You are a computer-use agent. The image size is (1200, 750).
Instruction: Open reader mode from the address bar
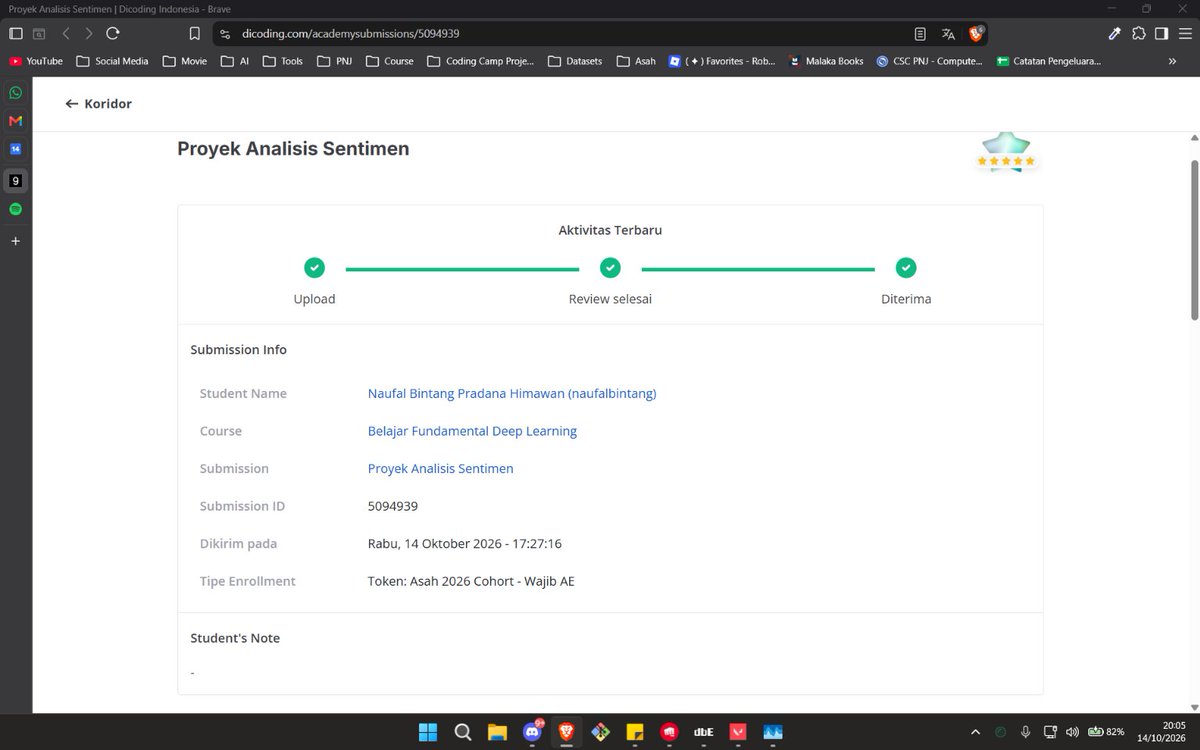pyautogui.click(x=920, y=33)
